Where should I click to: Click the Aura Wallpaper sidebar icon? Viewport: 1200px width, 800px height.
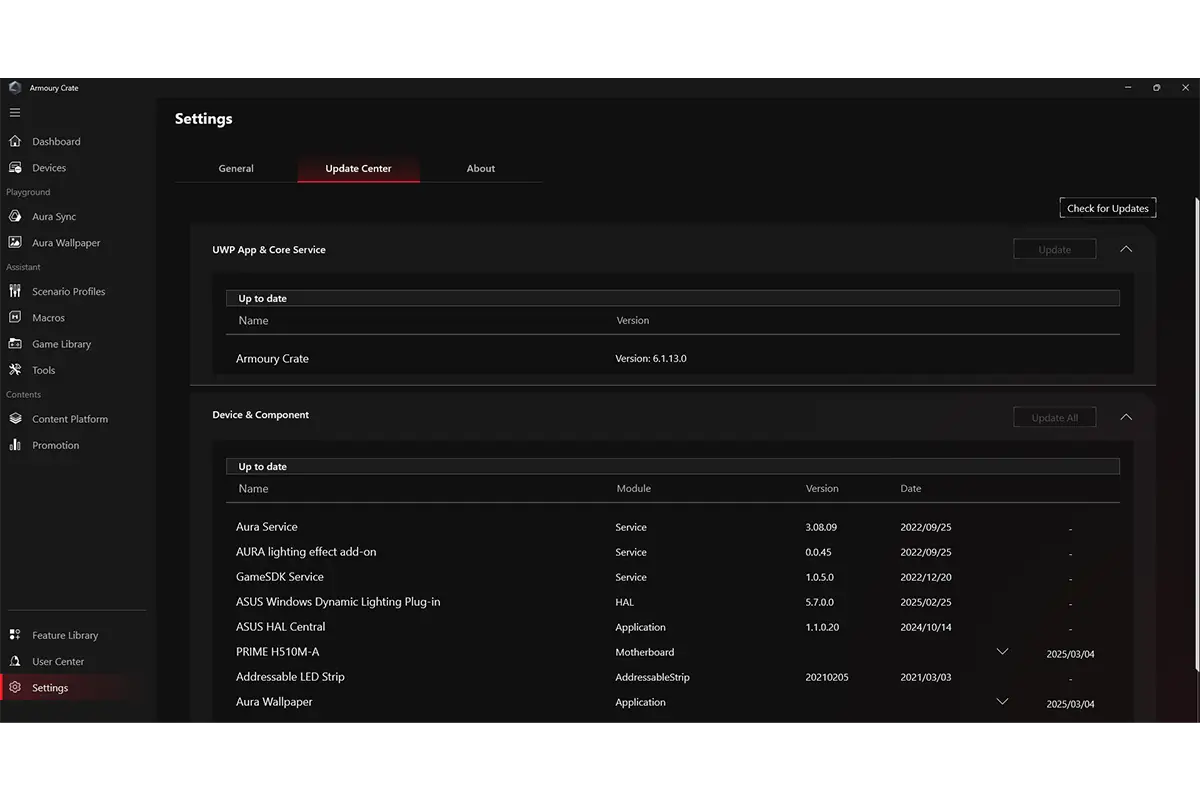pyautogui.click(x=15, y=242)
